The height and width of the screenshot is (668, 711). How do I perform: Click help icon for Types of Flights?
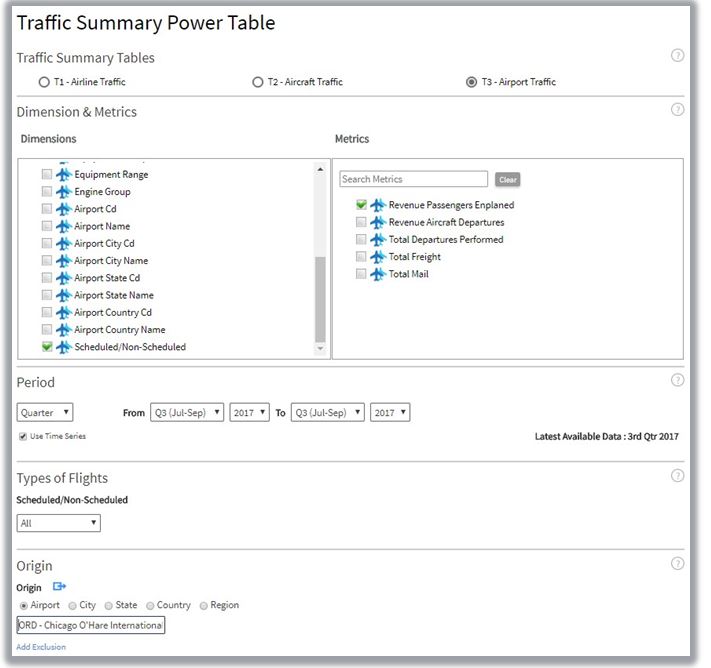coord(677,476)
